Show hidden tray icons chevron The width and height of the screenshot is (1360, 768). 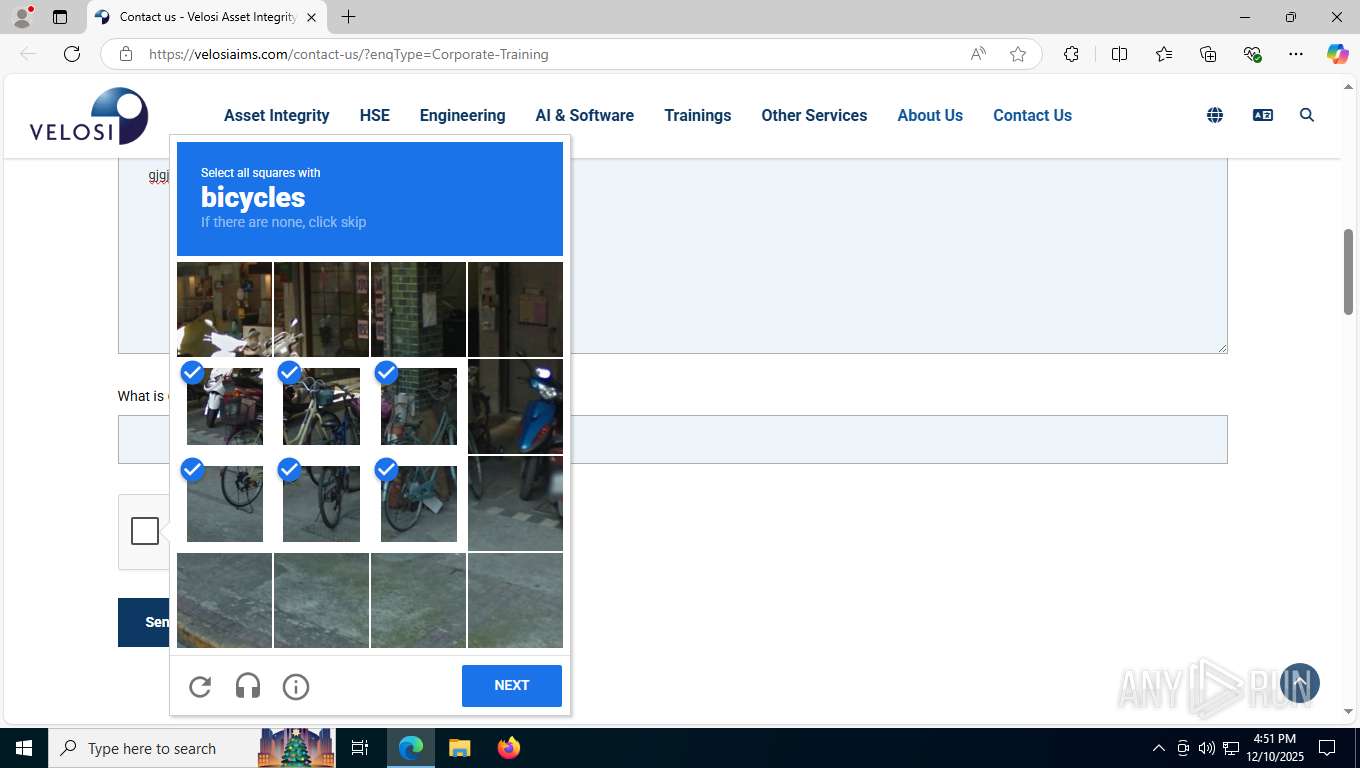pos(1159,748)
